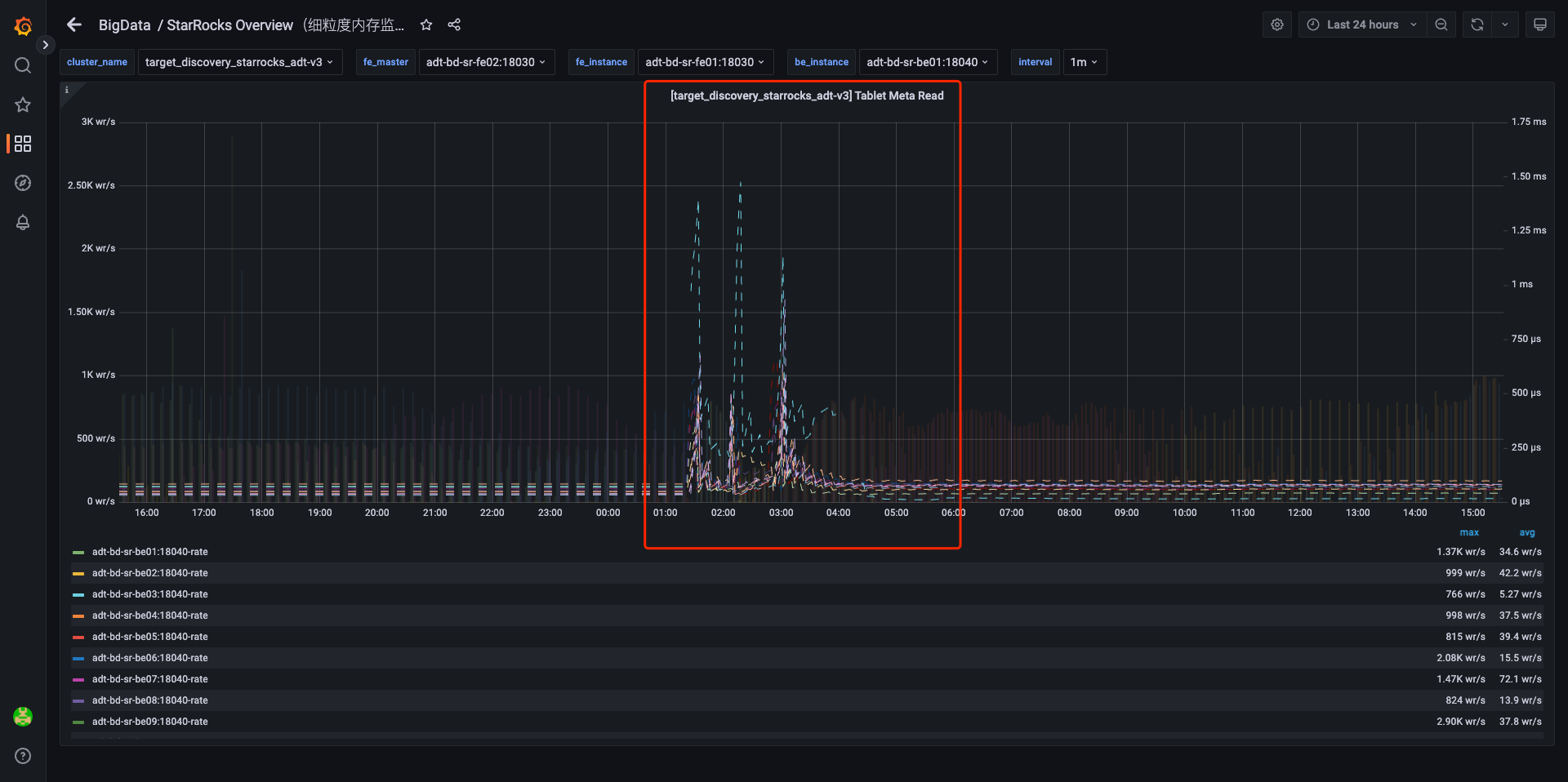Open Grafana home logo
1568x782 pixels.
(23, 26)
